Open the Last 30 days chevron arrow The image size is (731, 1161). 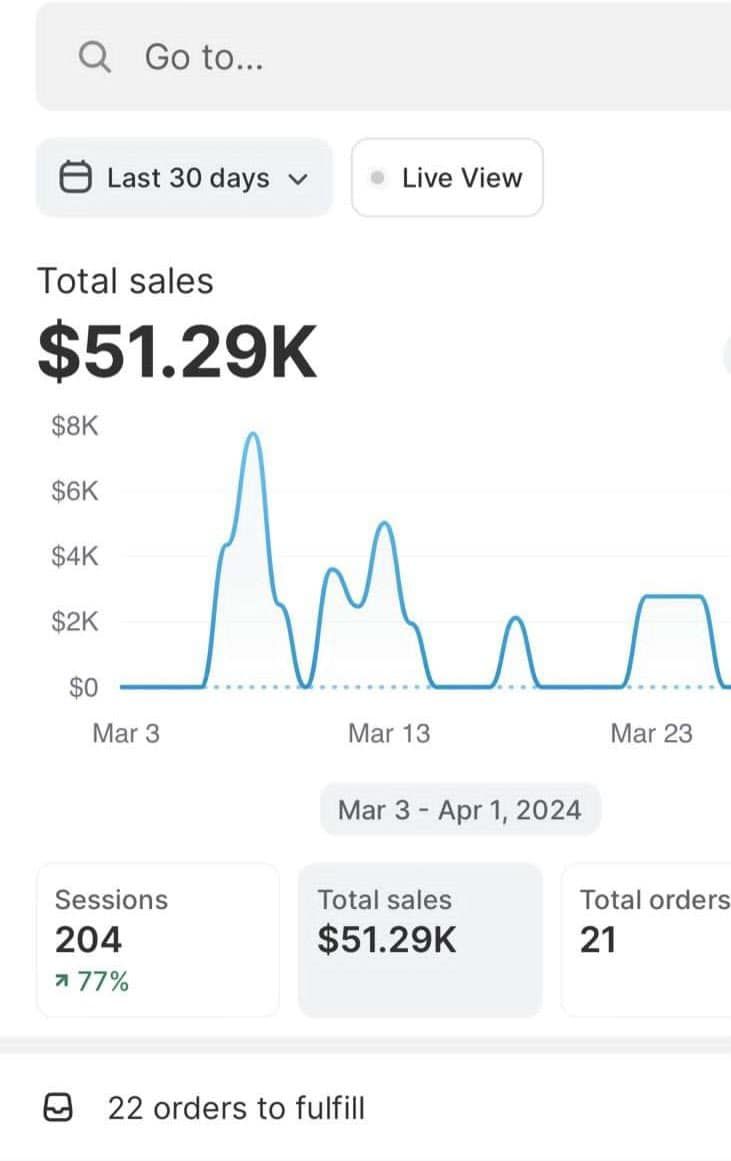[x=297, y=179]
